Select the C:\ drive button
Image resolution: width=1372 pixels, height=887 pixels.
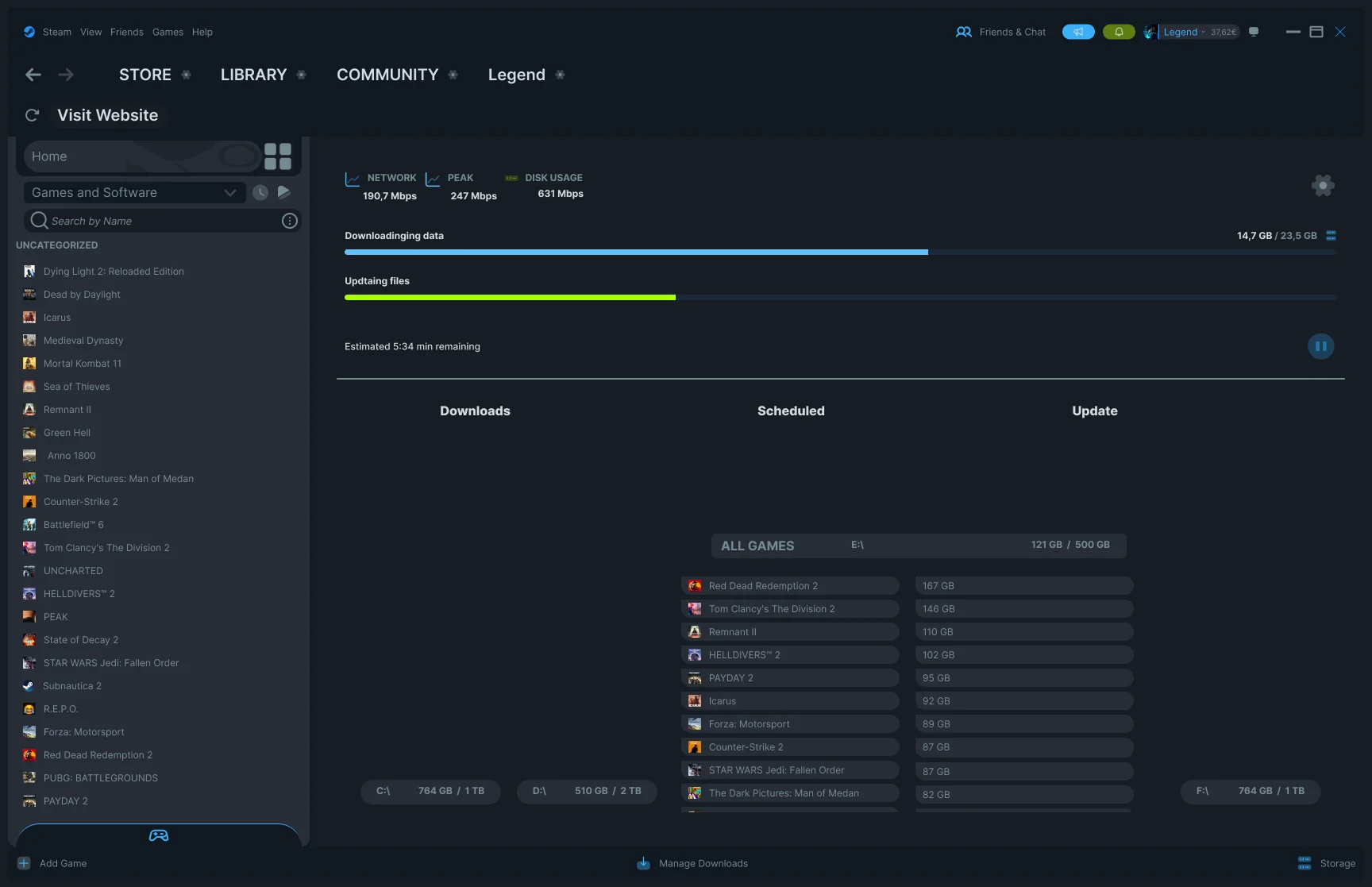[430, 791]
